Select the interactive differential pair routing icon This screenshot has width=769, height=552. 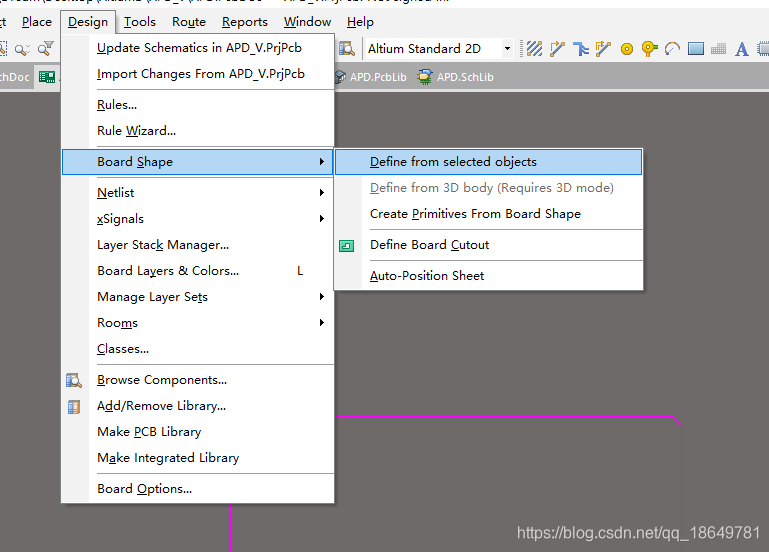pyautogui.click(x=604, y=49)
